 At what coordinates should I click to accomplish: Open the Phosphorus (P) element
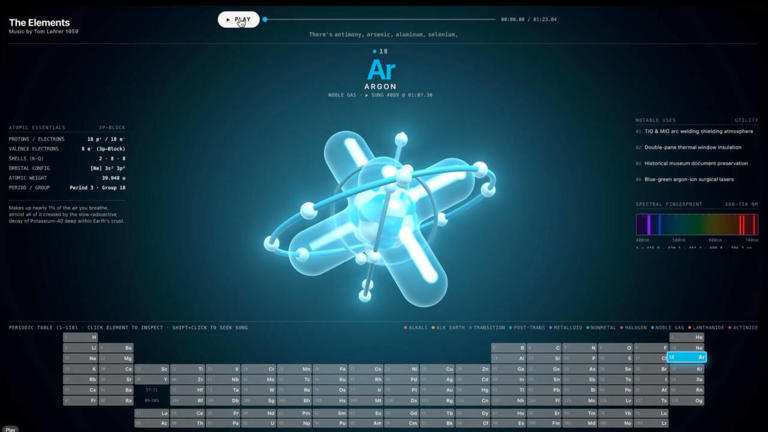pos(580,359)
